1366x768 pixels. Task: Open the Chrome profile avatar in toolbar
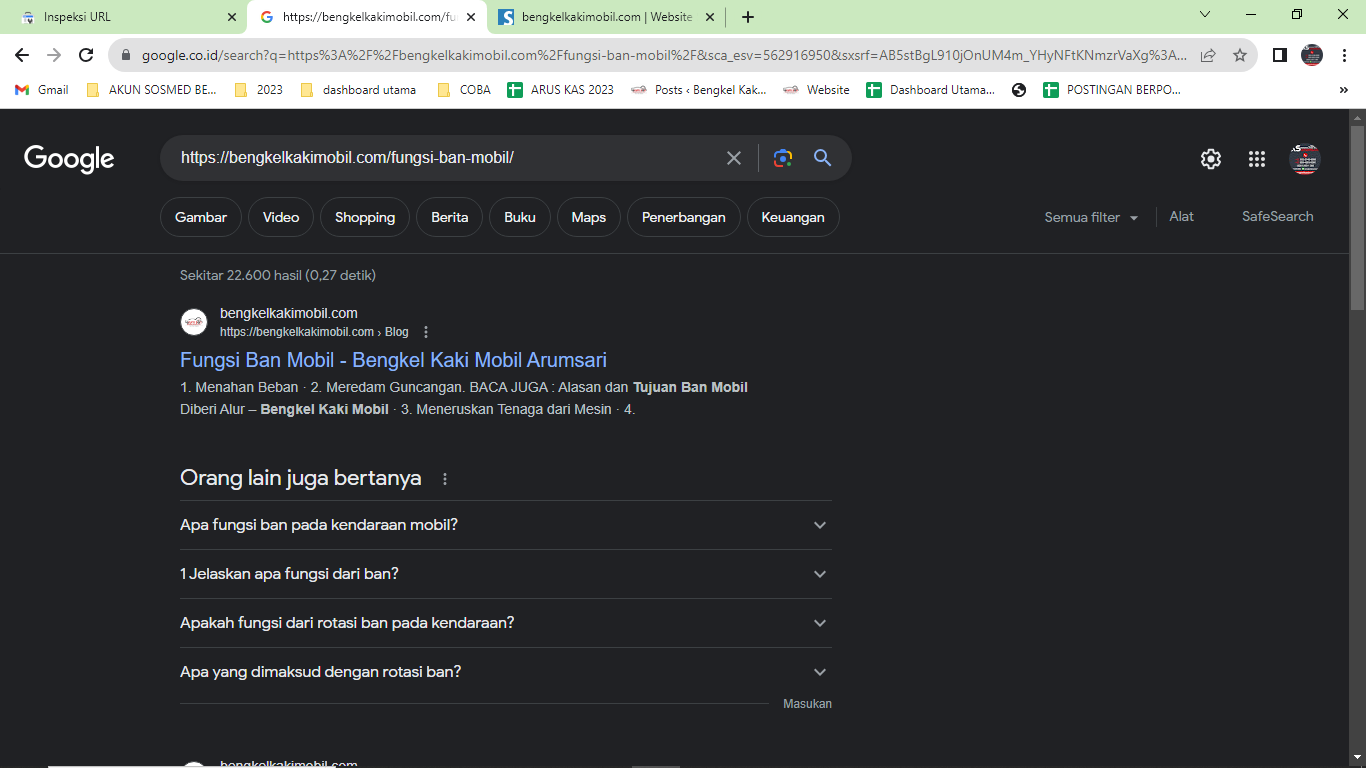point(1312,55)
